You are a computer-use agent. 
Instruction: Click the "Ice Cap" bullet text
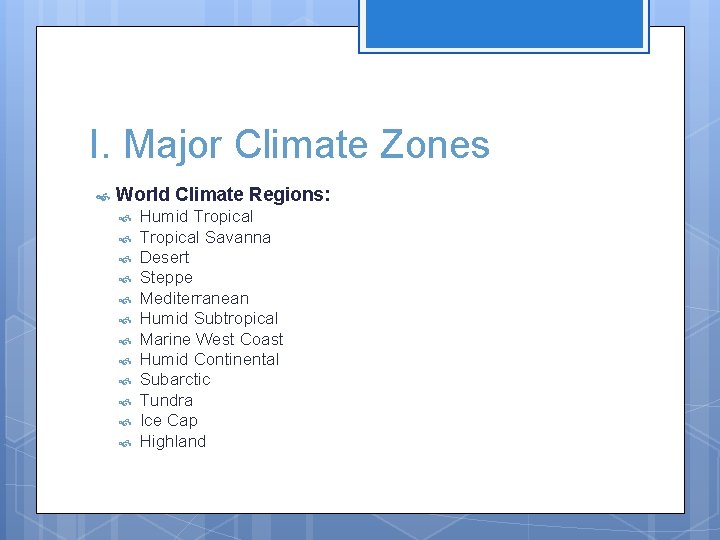click(x=169, y=421)
